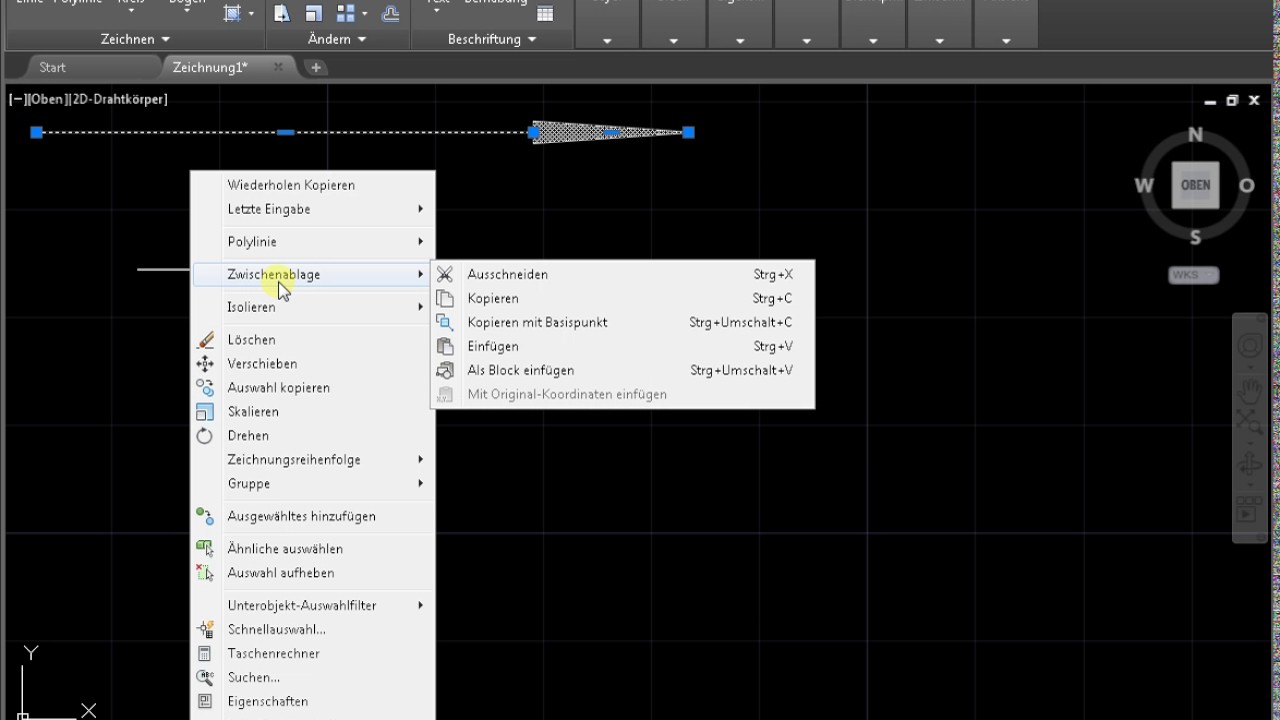The image size is (1280, 720).
Task: Click the SteeringWheel icon in navigation bar
Action: [1250, 347]
